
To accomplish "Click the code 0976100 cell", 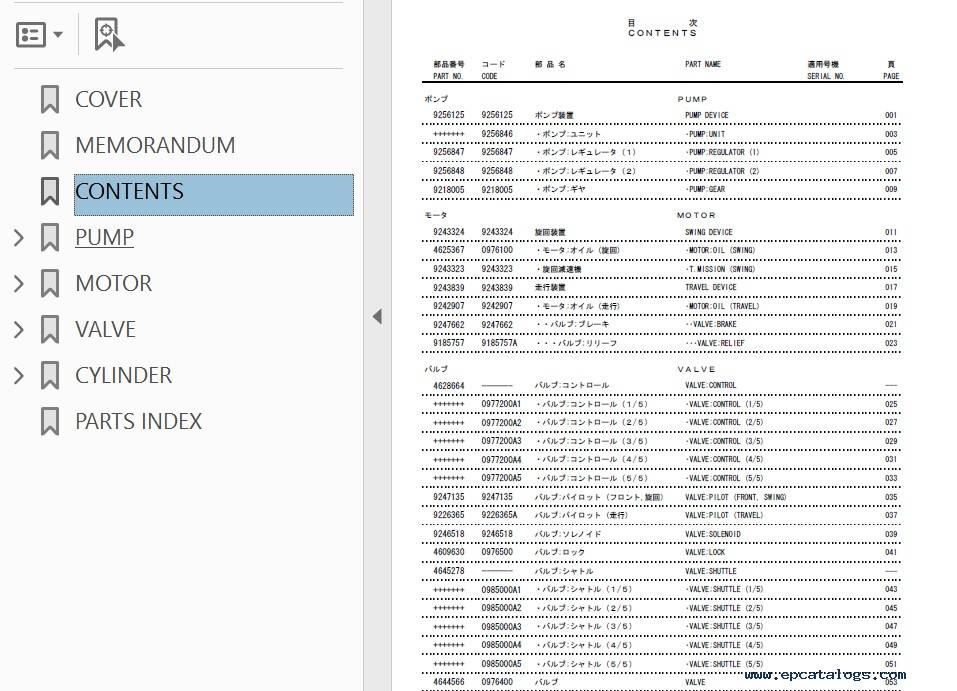I will pyautogui.click(x=497, y=250).
